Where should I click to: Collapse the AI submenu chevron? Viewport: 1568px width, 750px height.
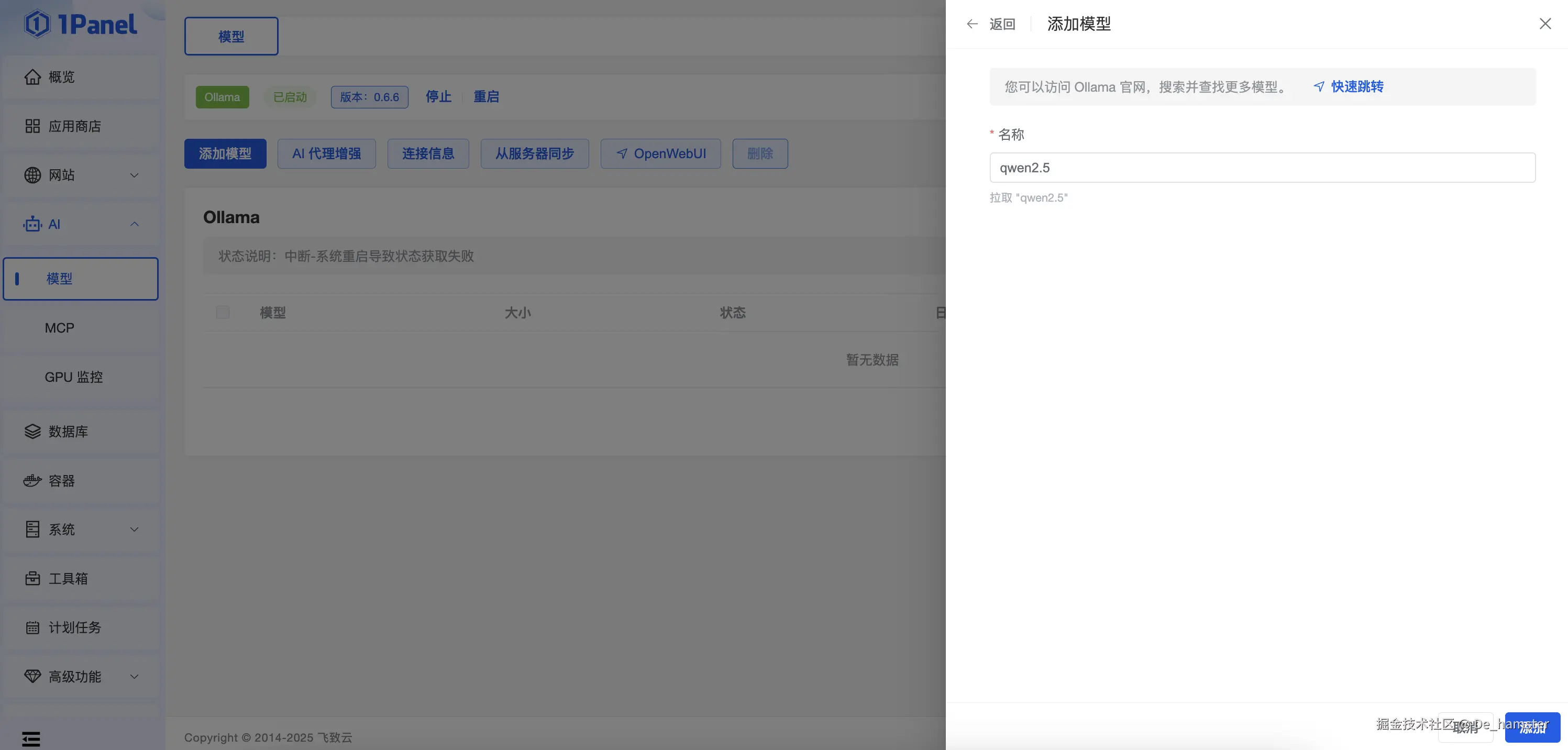coord(135,224)
